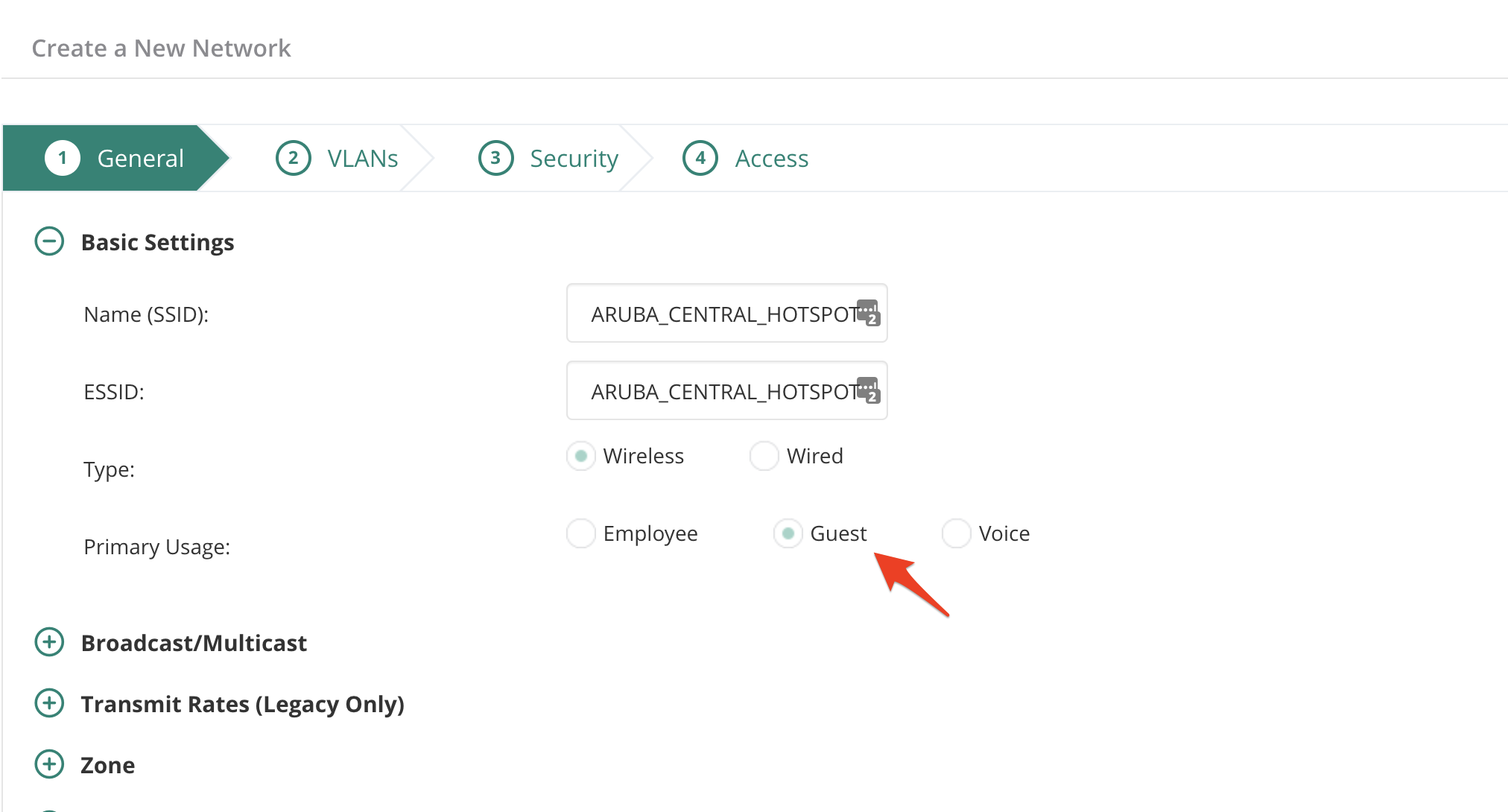Click password manager icon in Name (SSID) field
The image size is (1508, 812).
869,313
